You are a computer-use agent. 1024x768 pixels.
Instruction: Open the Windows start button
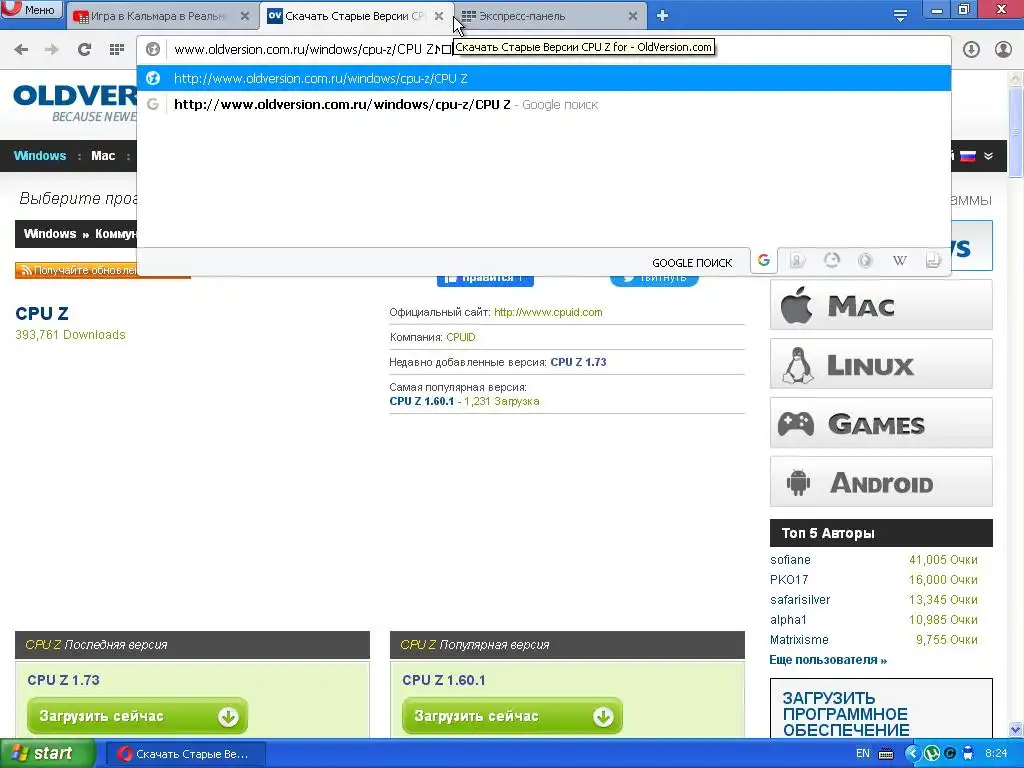pos(47,754)
